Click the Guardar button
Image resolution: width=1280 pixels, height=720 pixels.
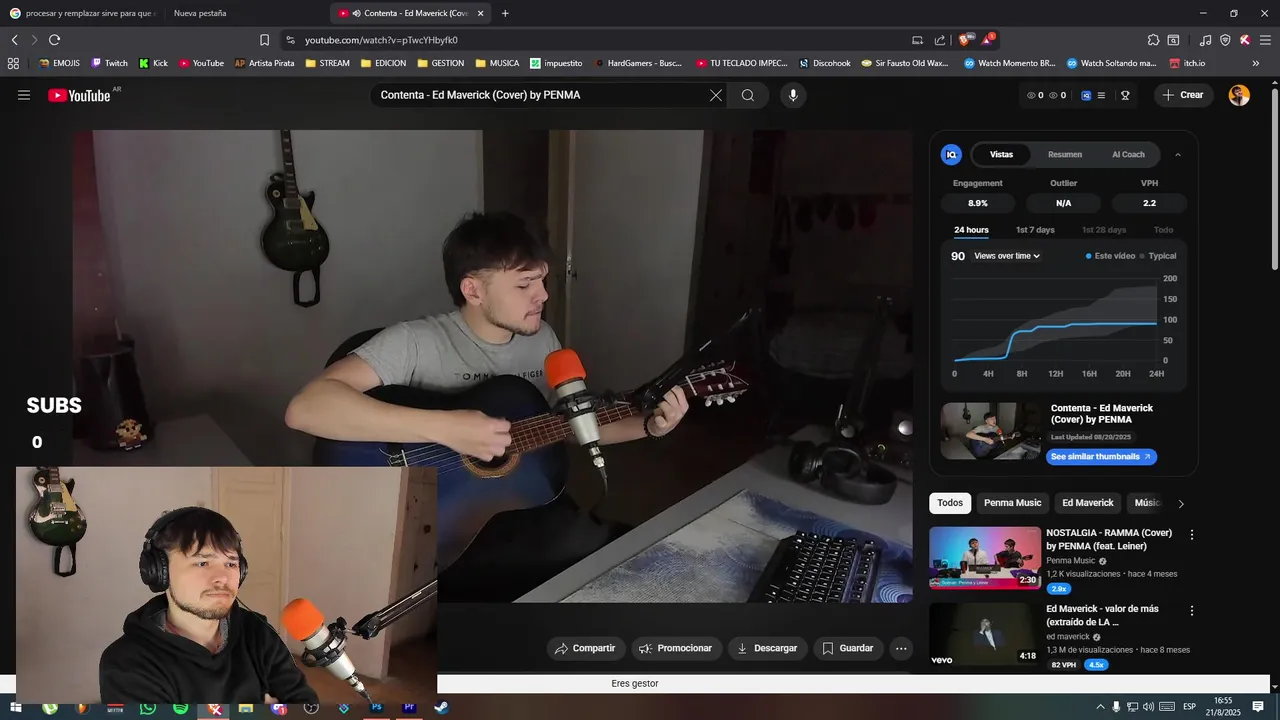click(848, 648)
